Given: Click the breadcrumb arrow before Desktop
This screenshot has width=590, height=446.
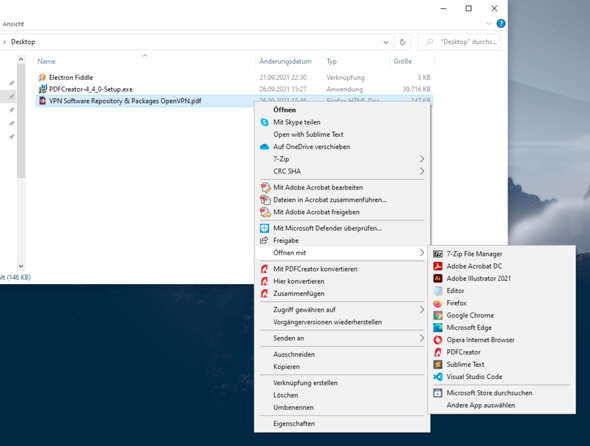Looking at the screenshot, I should point(5,42).
